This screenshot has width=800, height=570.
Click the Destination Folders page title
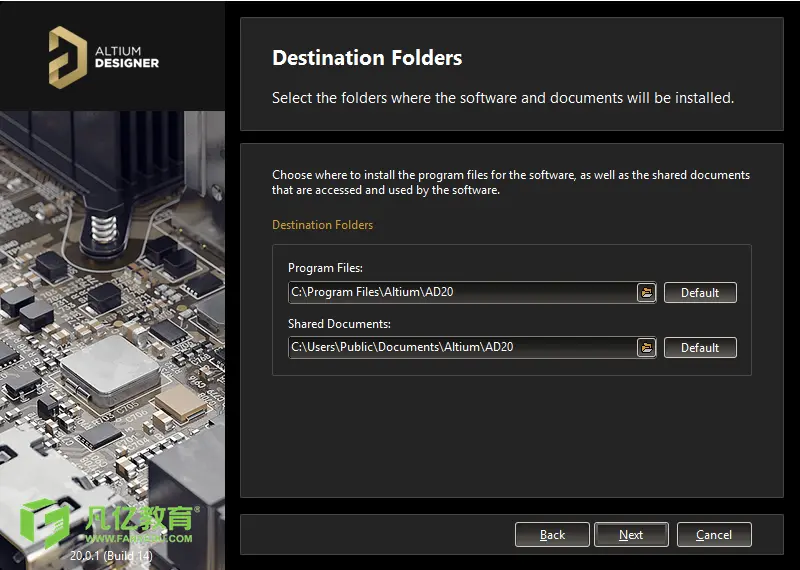click(367, 58)
